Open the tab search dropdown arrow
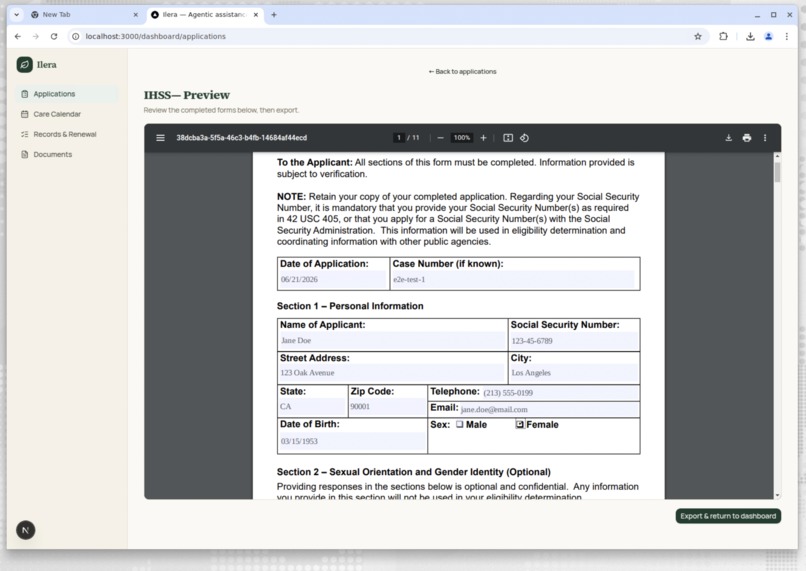 point(16,15)
